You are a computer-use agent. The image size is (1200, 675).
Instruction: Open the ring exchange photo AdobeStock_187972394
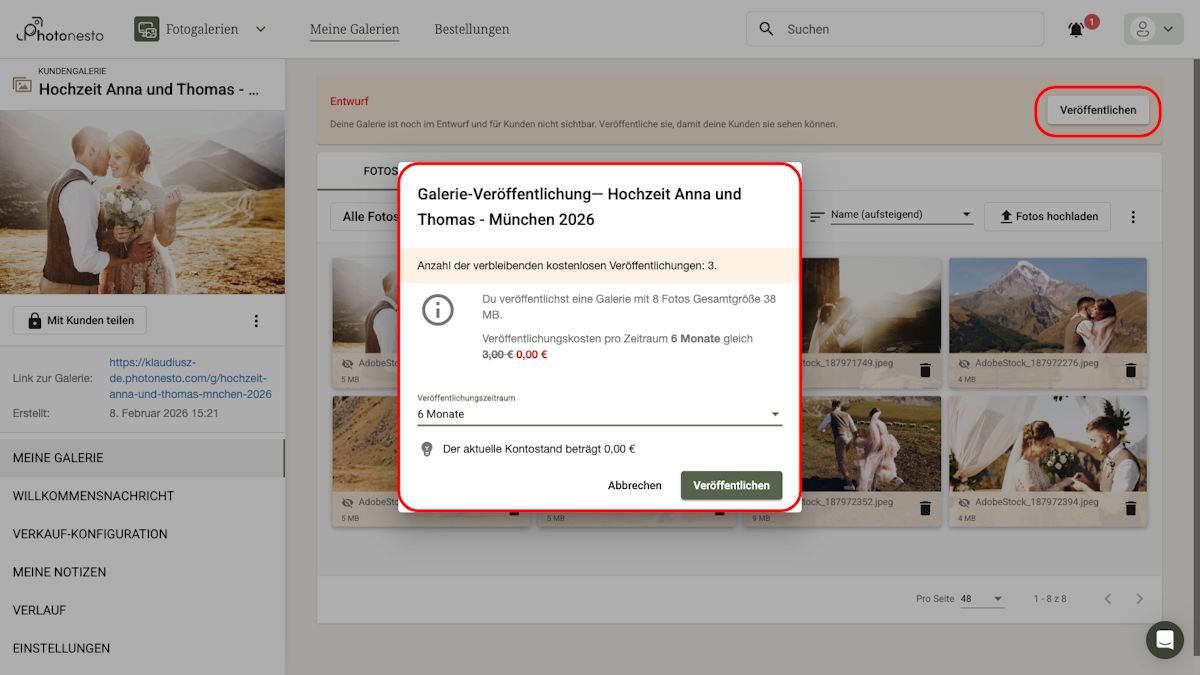point(1048,443)
